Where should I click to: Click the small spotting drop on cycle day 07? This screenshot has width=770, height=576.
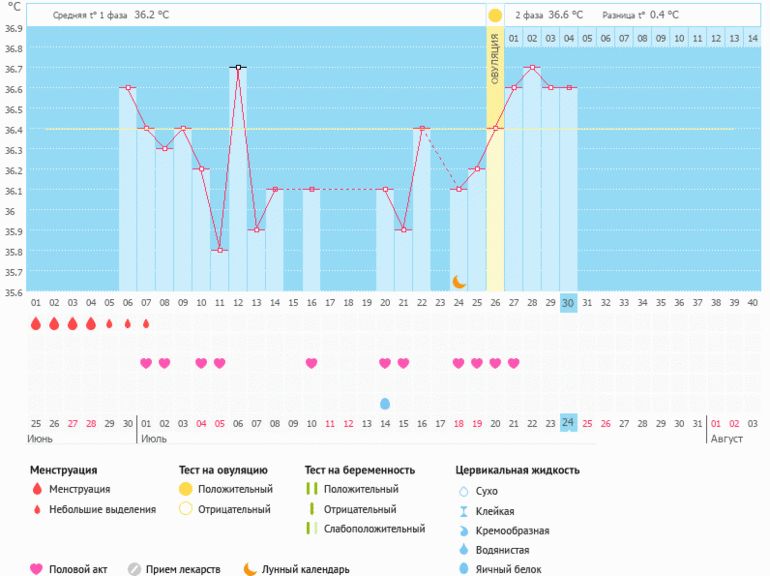(146, 324)
